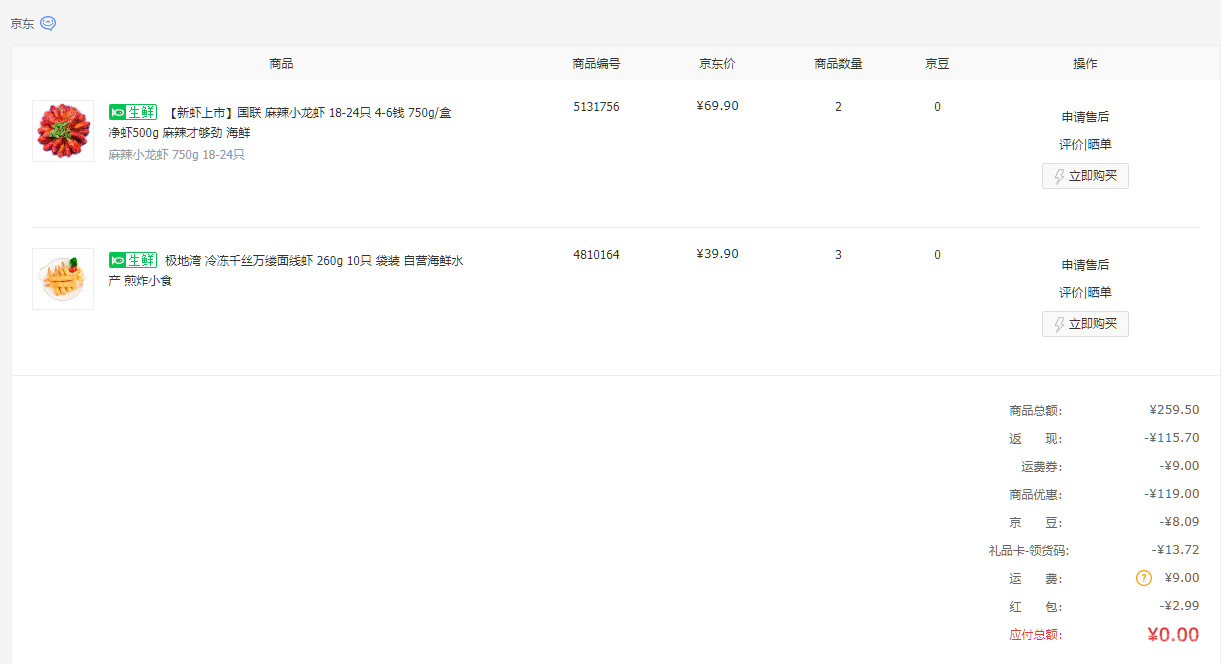Select product number 4810164
The width and height of the screenshot is (1221, 664).
coord(596,255)
